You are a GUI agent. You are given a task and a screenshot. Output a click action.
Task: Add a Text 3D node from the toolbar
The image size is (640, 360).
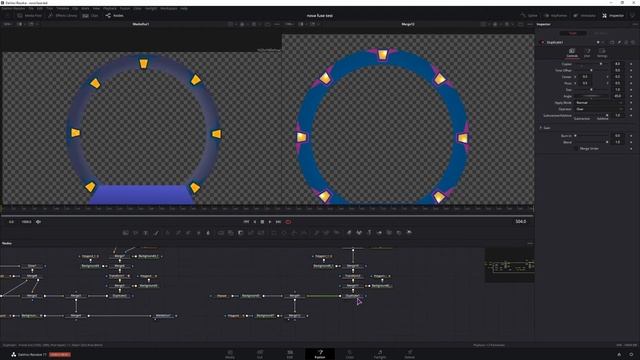(x=369, y=233)
